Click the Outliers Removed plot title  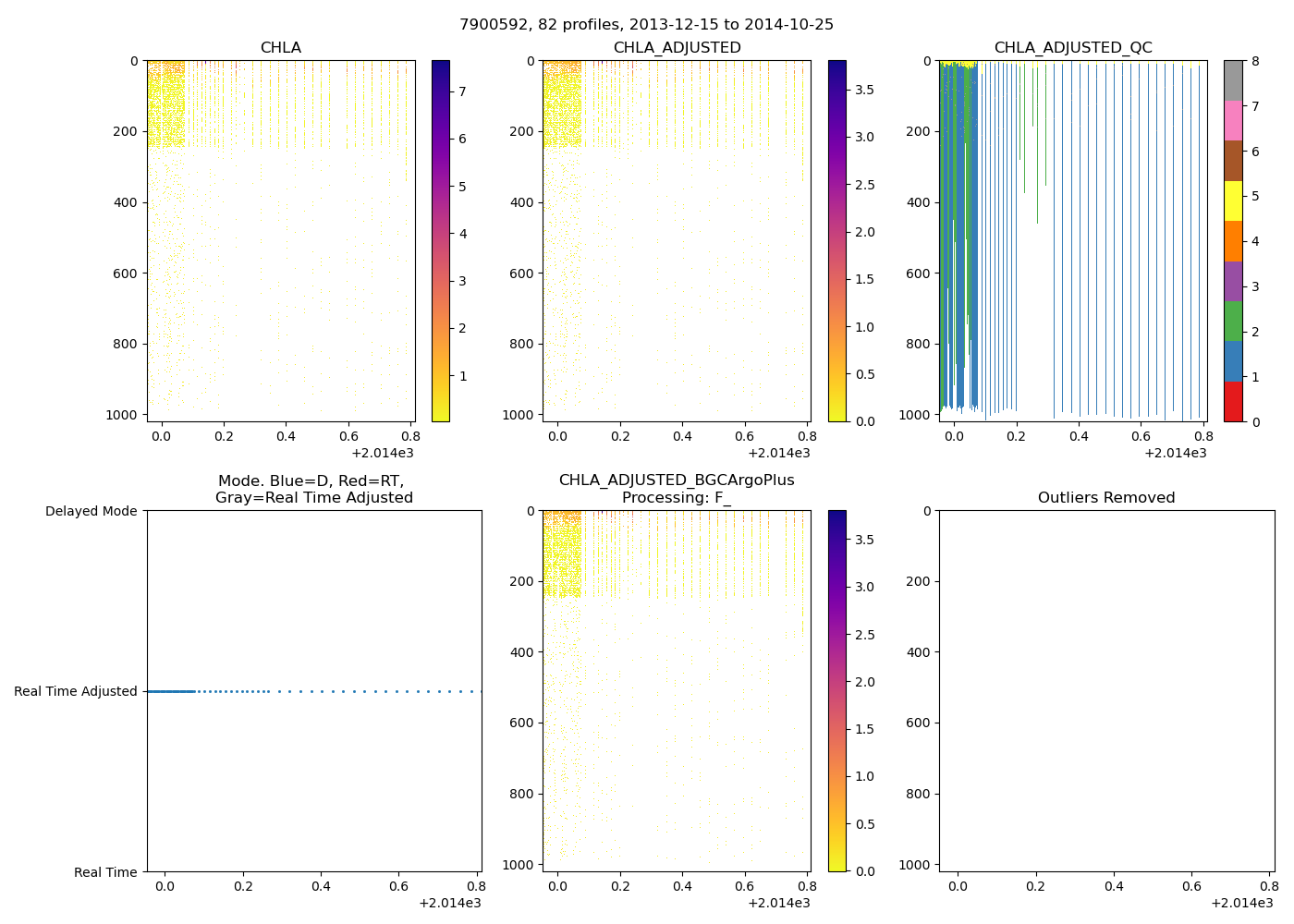click(1106, 498)
